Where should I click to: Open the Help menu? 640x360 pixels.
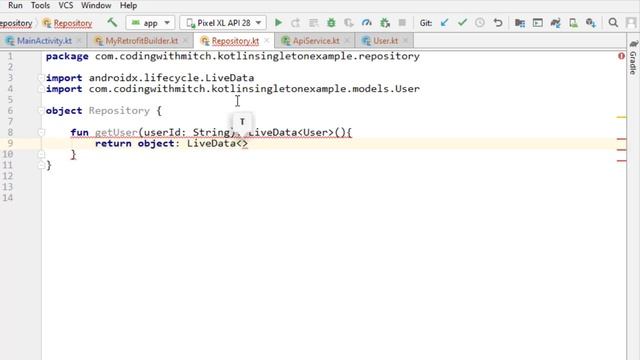[129, 5]
